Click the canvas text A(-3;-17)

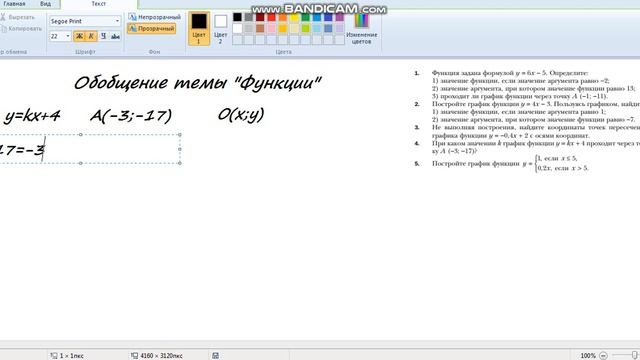click(x=131, y=116)
